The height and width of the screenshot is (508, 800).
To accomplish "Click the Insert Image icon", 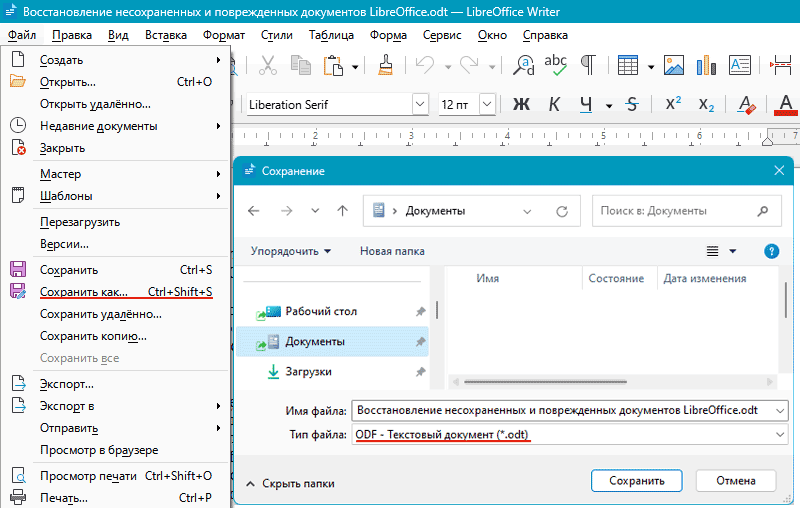I will pos(674,65).
